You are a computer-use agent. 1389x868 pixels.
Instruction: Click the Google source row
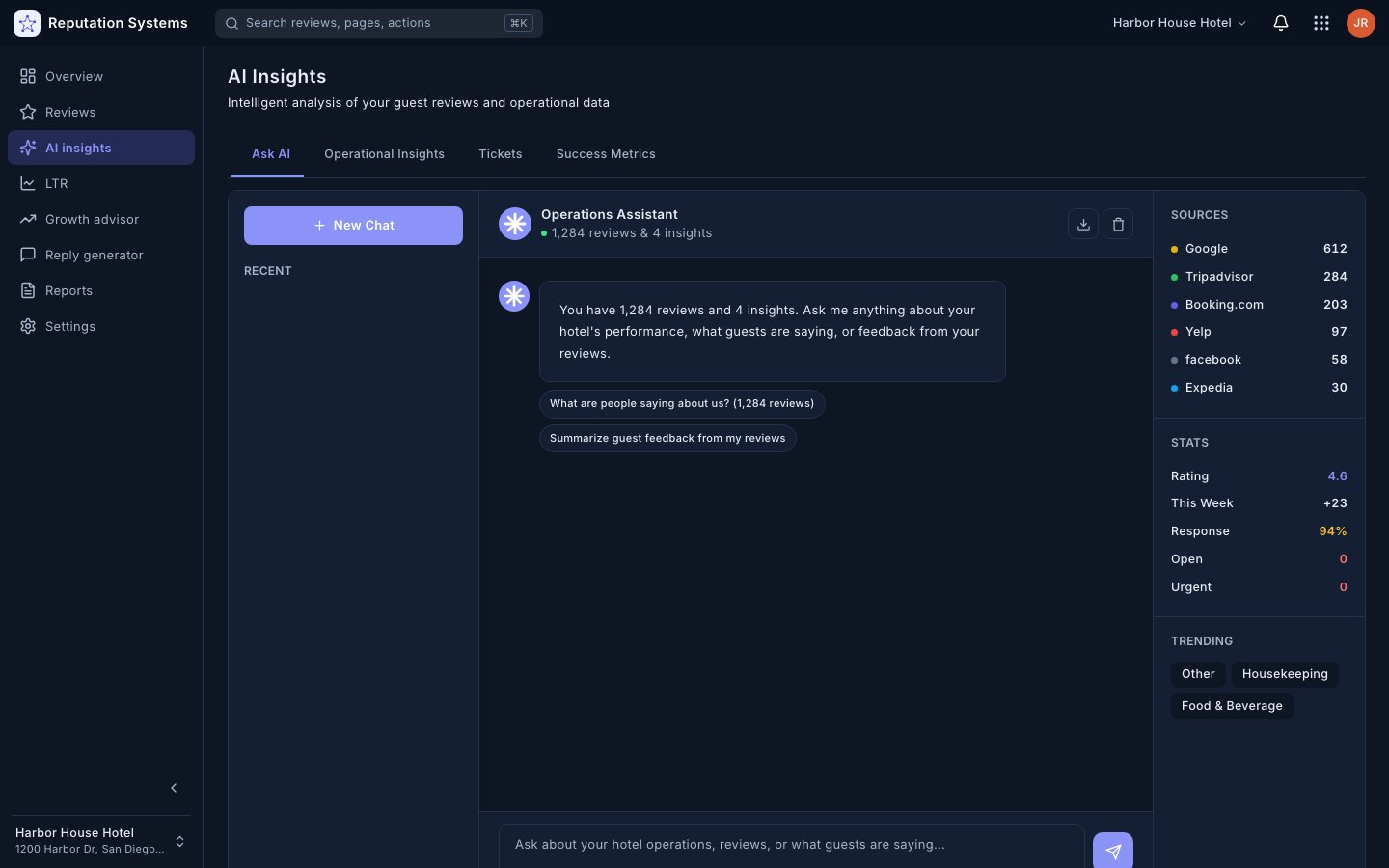click(x=1259, y=249)
